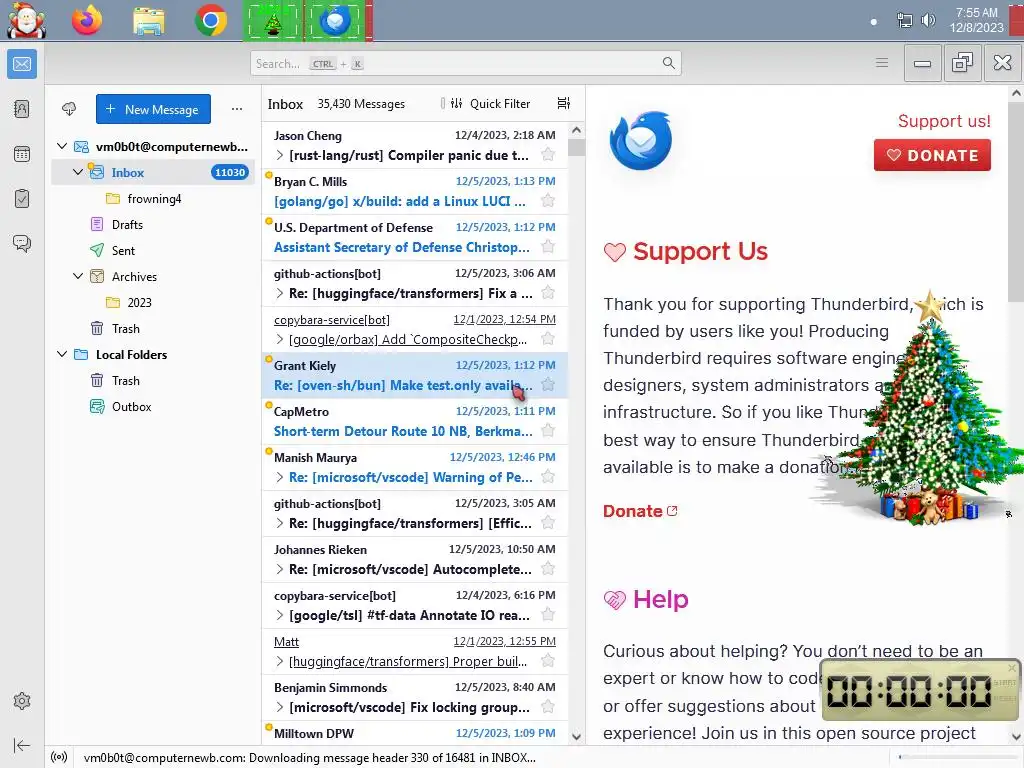This screenshot has height=768, width=1024.
Task: Click the download progress bar in status bar
Action: coord(957,758)
